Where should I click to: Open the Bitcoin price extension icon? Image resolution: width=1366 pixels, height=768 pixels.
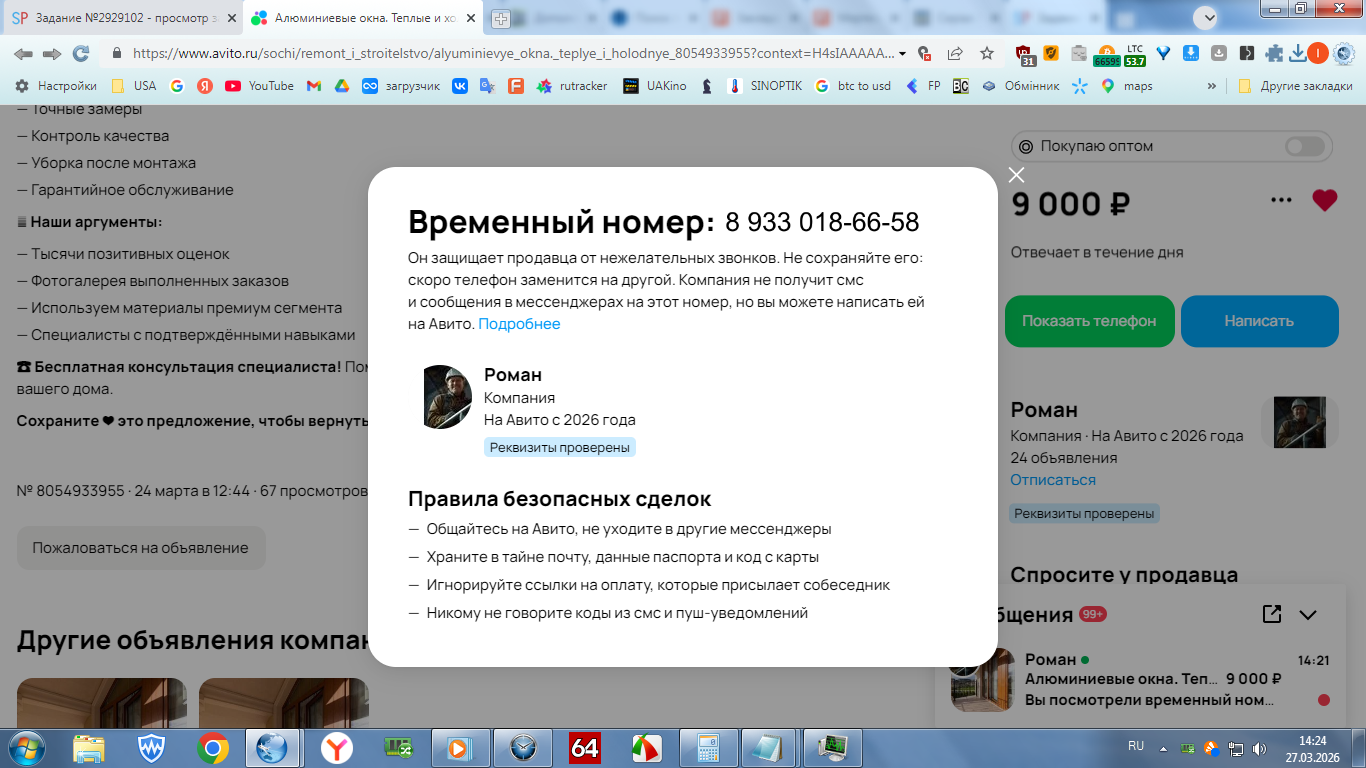click(1106, 55)
